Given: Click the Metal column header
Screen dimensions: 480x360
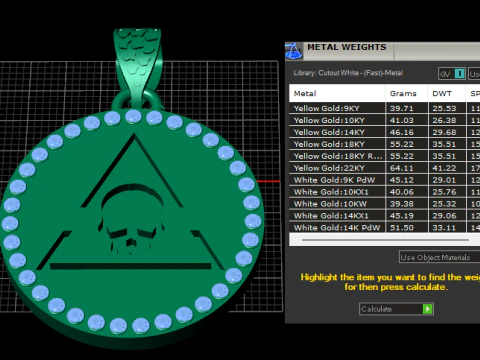Looking at the screenshot, I should [x=337, y=93].
